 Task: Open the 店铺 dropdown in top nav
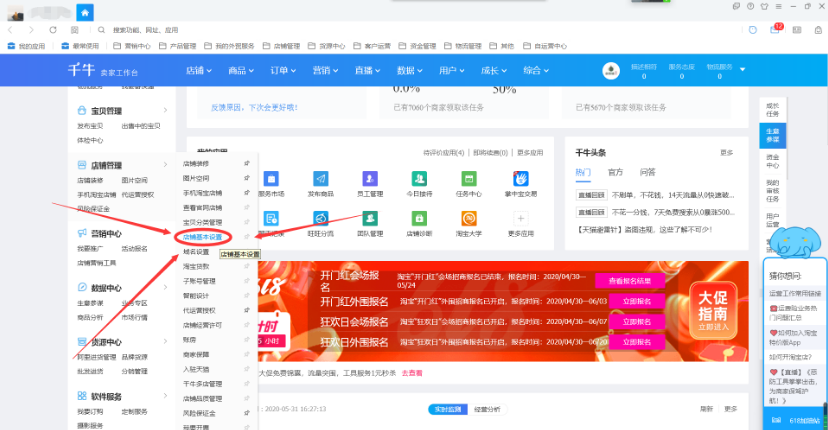click(199, 70)
